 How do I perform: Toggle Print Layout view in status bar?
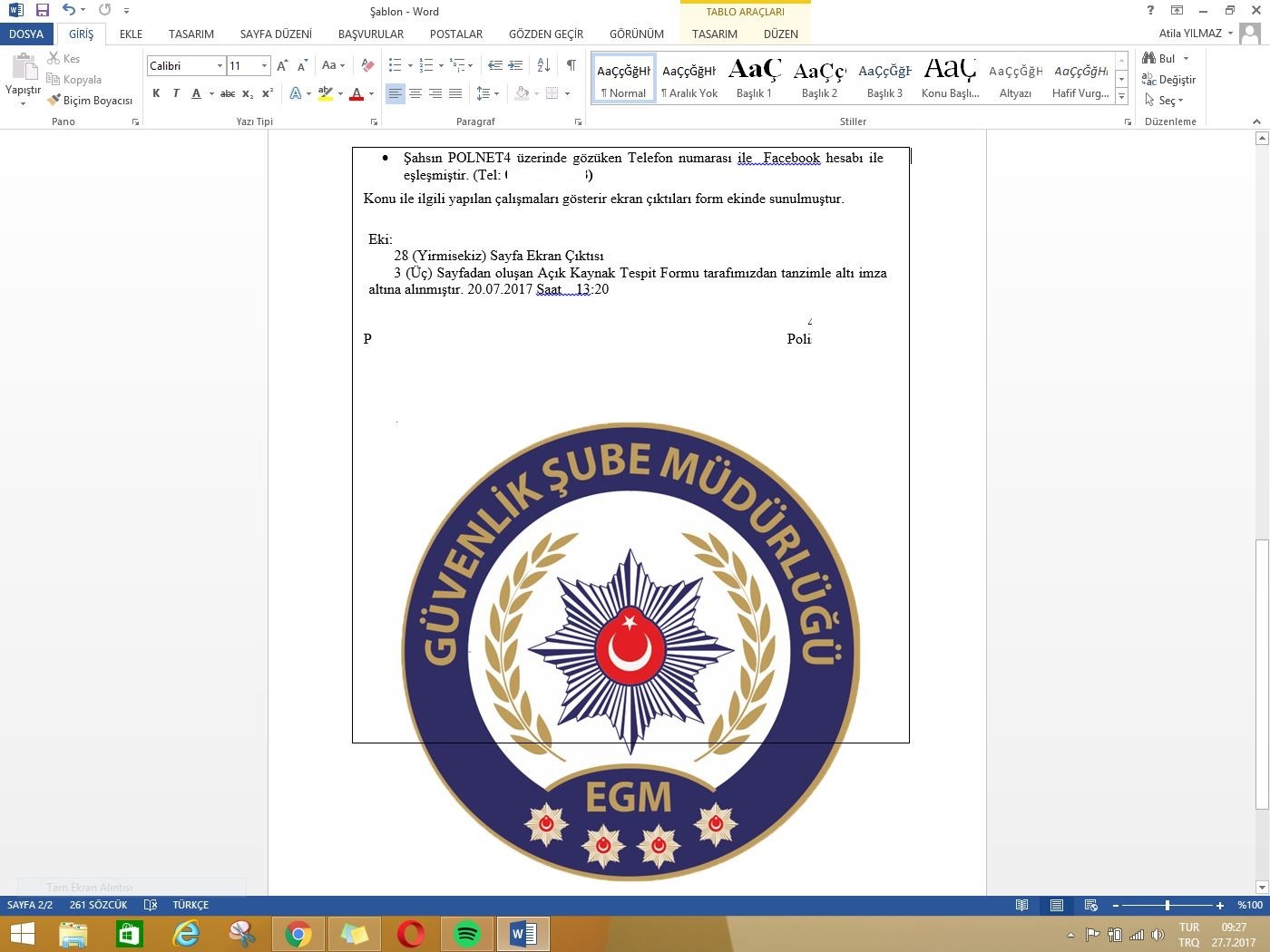(1057, 905)
